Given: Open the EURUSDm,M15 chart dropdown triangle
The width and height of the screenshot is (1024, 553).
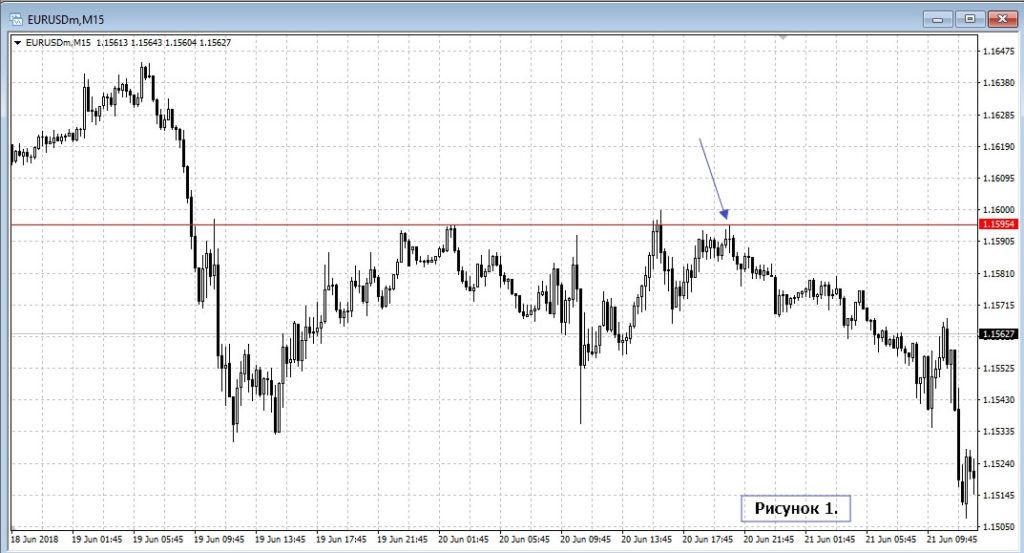Looking at the screenshot, I should coord(17,42).
